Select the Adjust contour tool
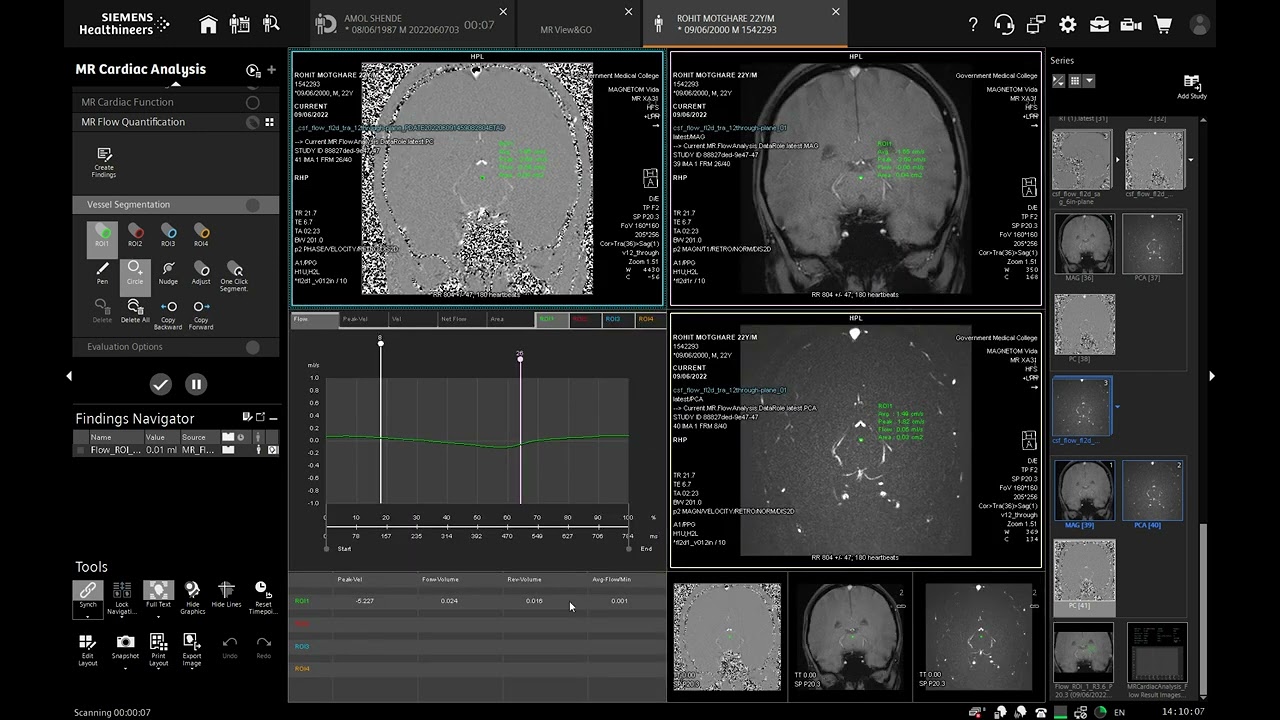The image size is (1280, 720). click(201, 273)
